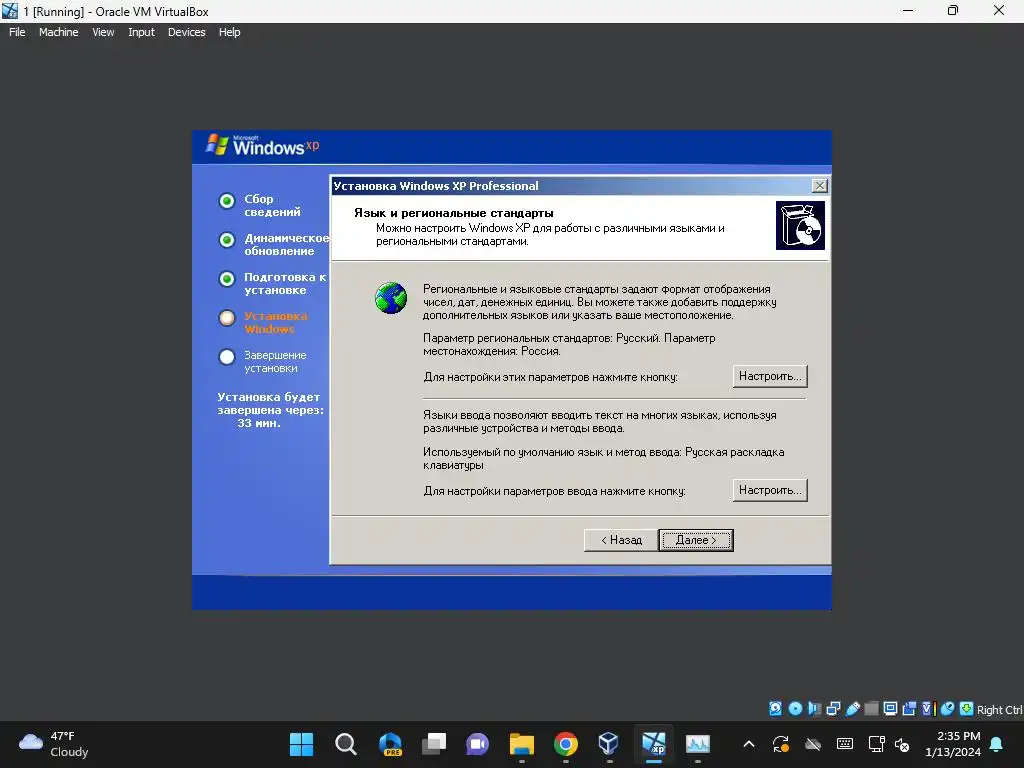Open the display settings indicator icon
Screen dimensions: 1024x768
tap(890, 709)
